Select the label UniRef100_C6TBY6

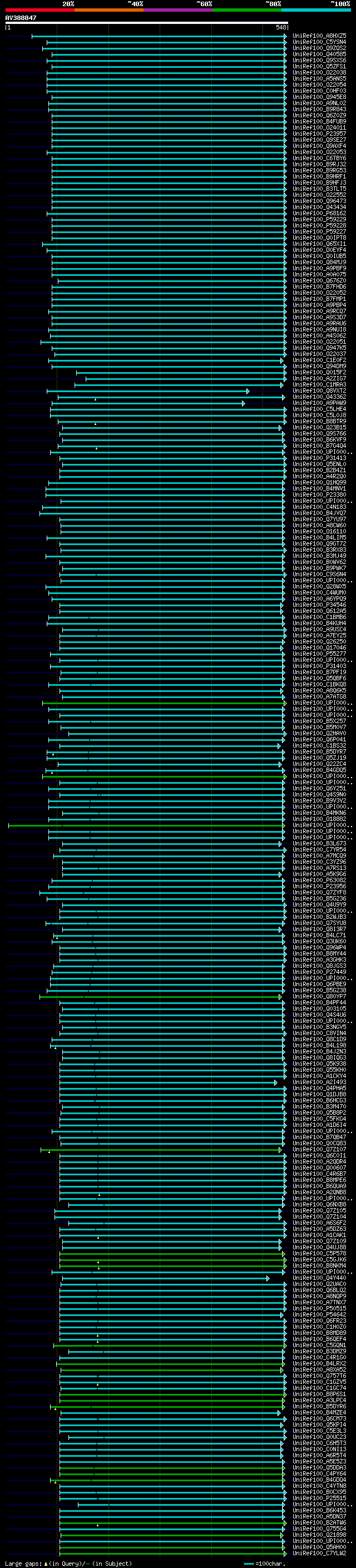point(319,159)
